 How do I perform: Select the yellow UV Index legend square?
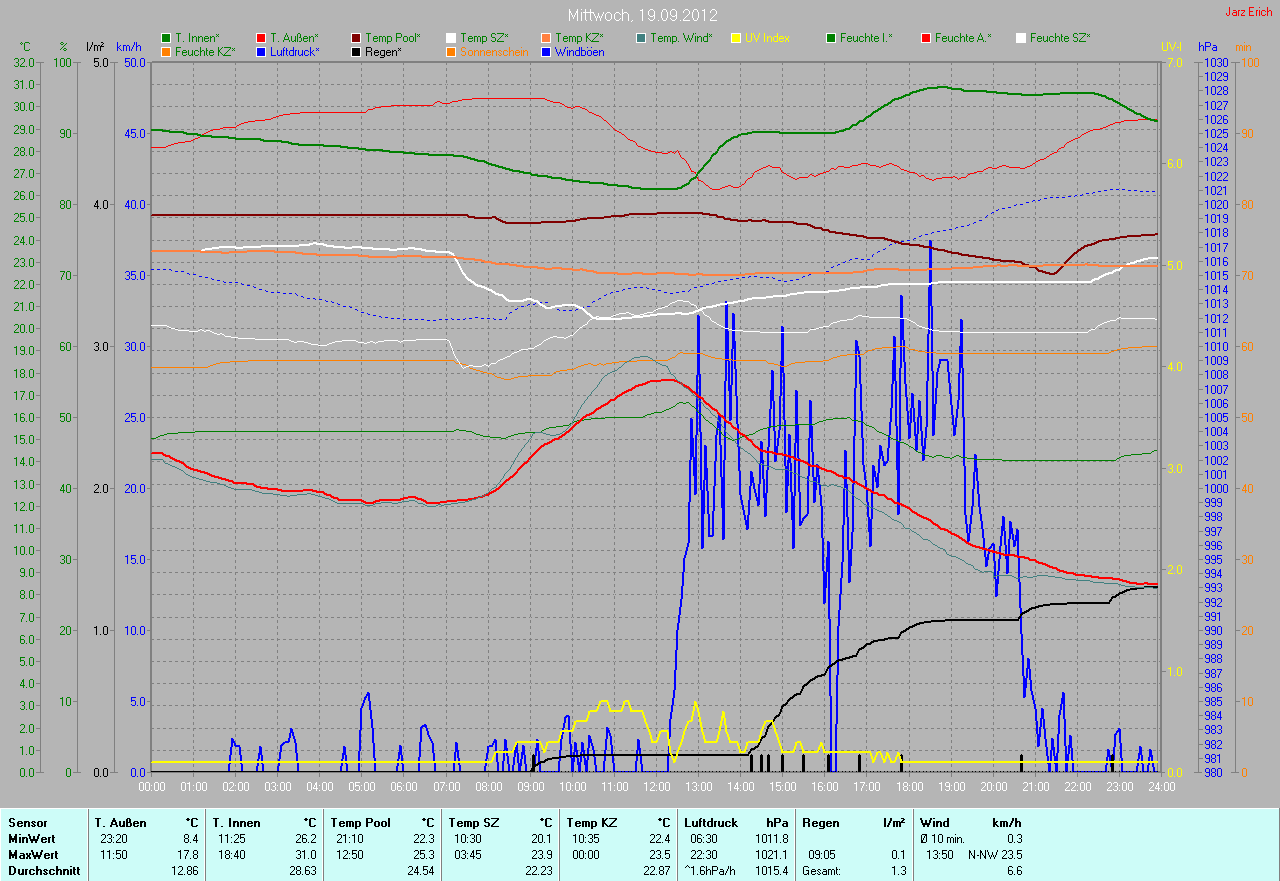click(x=736, y=37)
